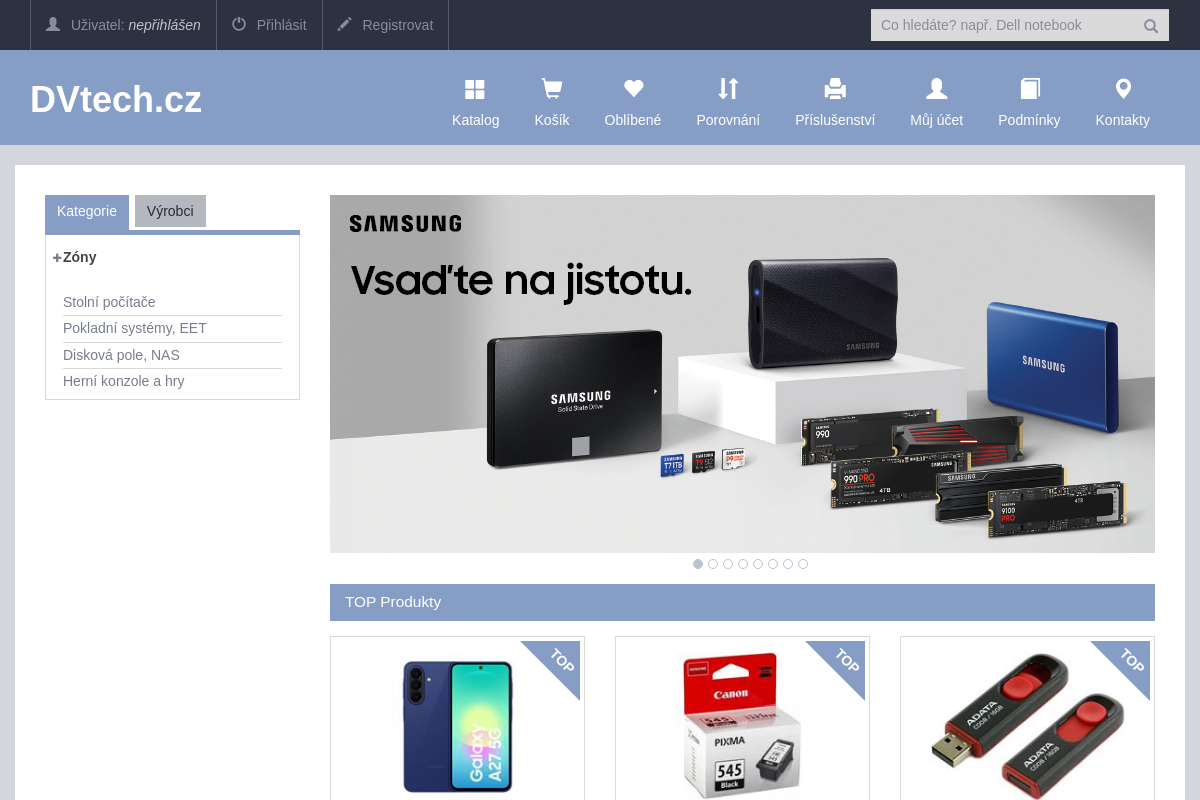The width and height of the screenshot is (1200, 800).
Task: Select the eighth carousel slide dot
Action: pos(803,564)
